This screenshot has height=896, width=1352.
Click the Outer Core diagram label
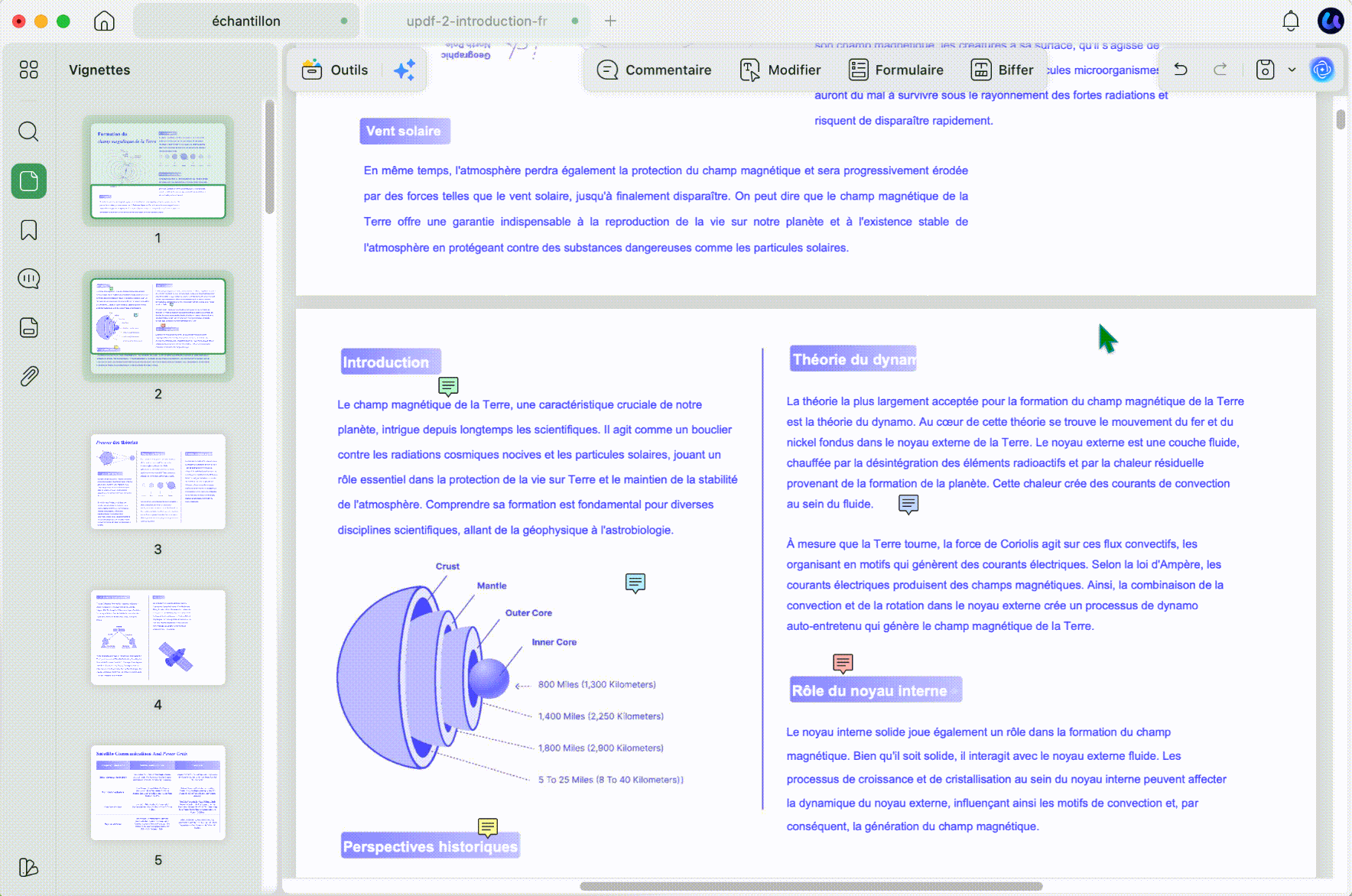coord(528,613)
